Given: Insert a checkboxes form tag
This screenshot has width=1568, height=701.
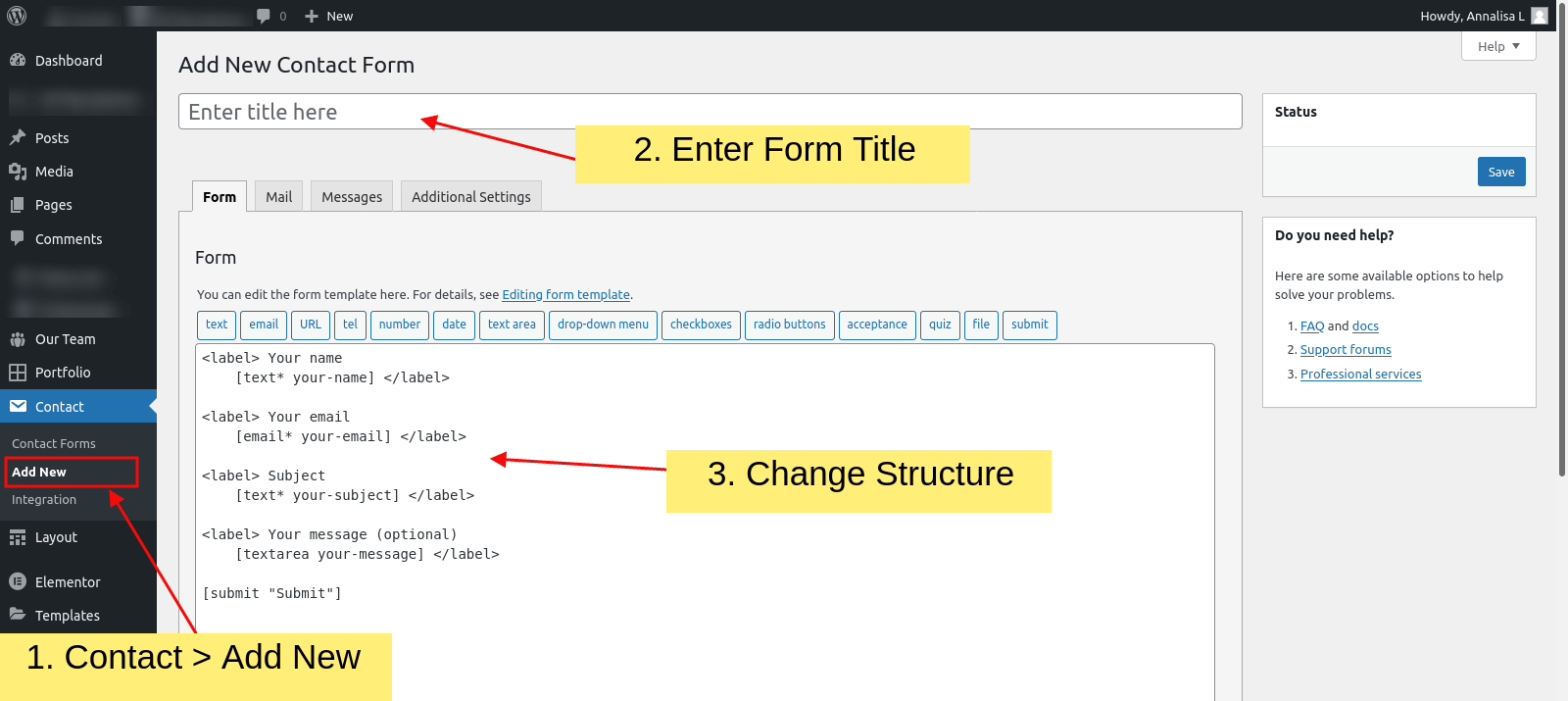Looking at the screenshot, I should click(x=701, y=325).
